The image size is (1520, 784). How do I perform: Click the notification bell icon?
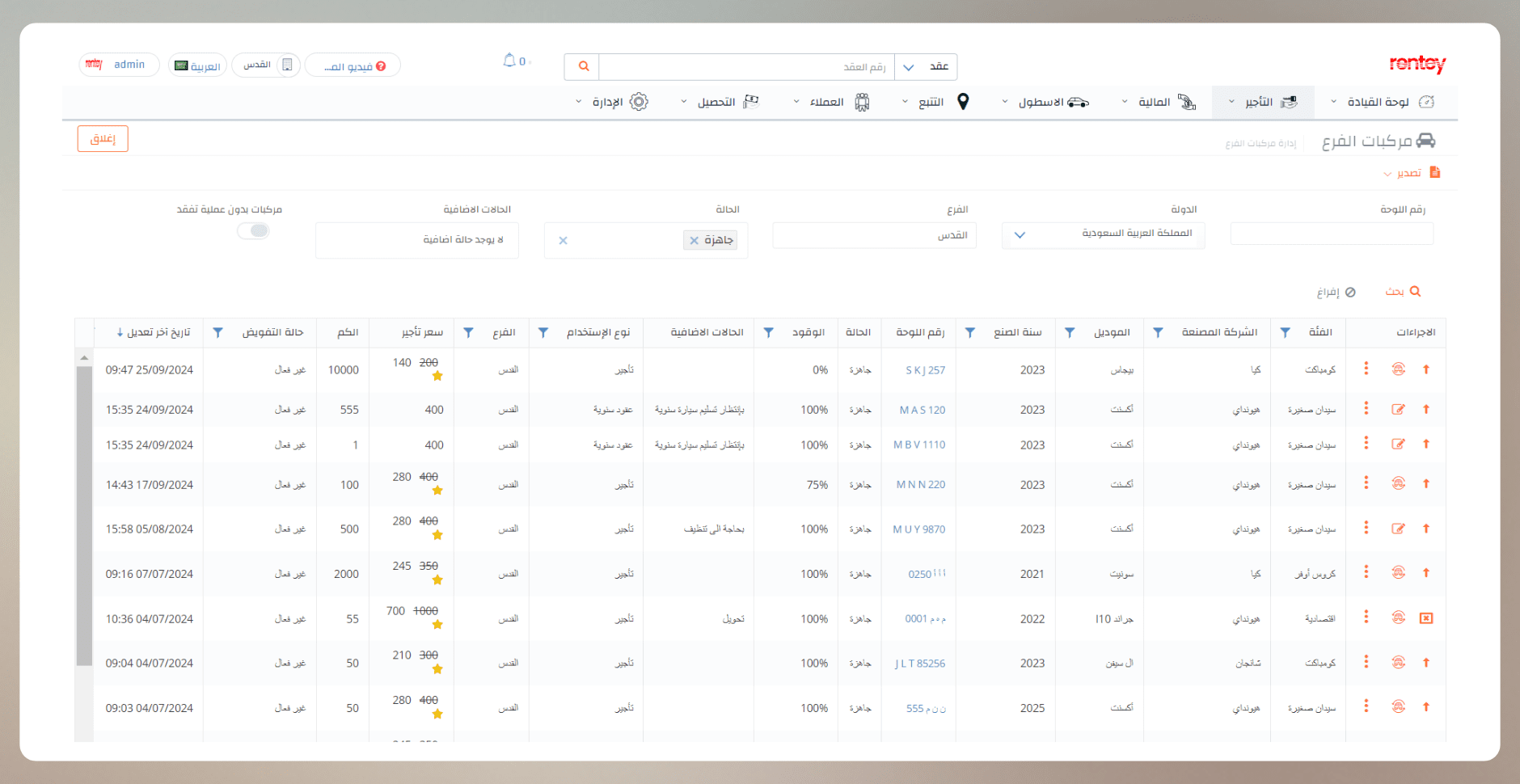[x=509, y=61]
